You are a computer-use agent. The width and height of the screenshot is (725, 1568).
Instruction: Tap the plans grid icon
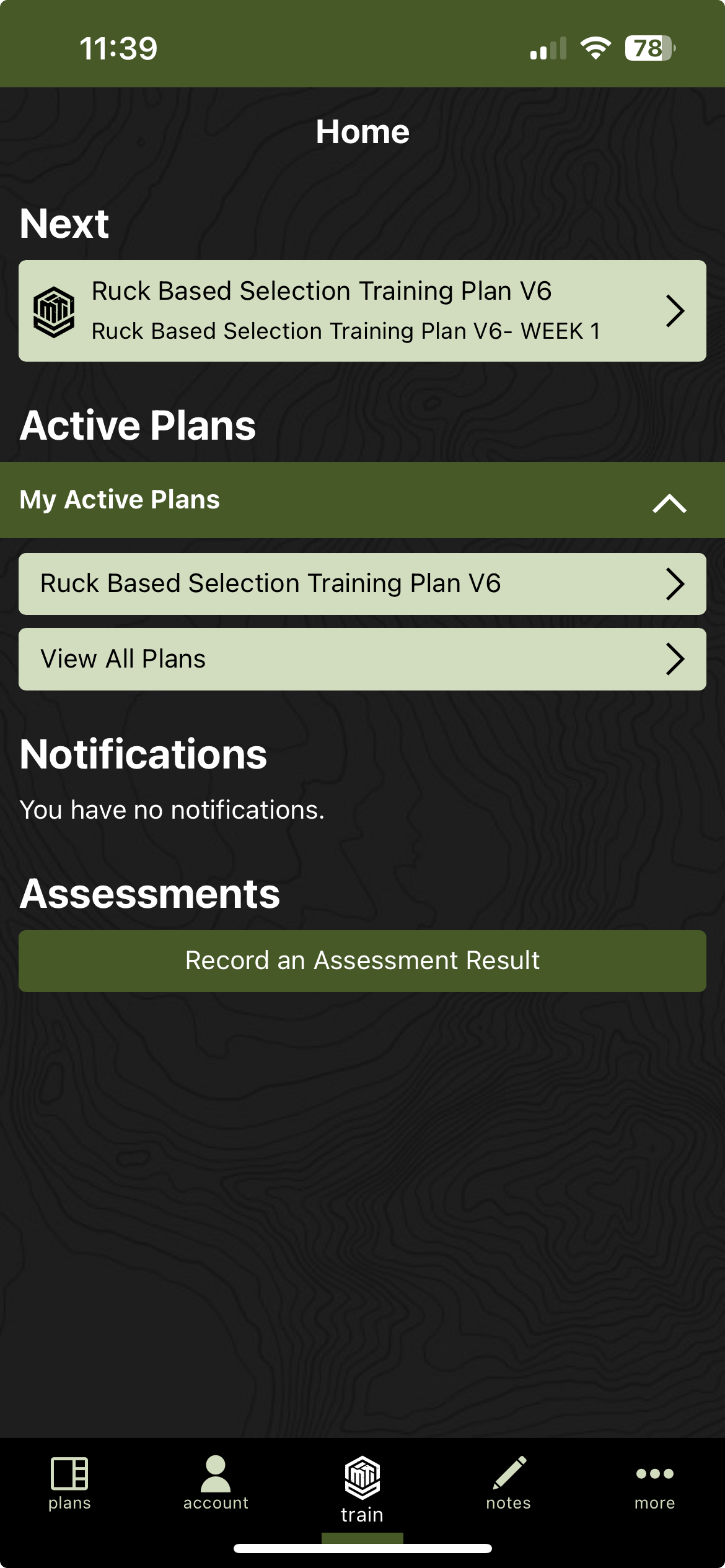click(x=69, y=1473)
